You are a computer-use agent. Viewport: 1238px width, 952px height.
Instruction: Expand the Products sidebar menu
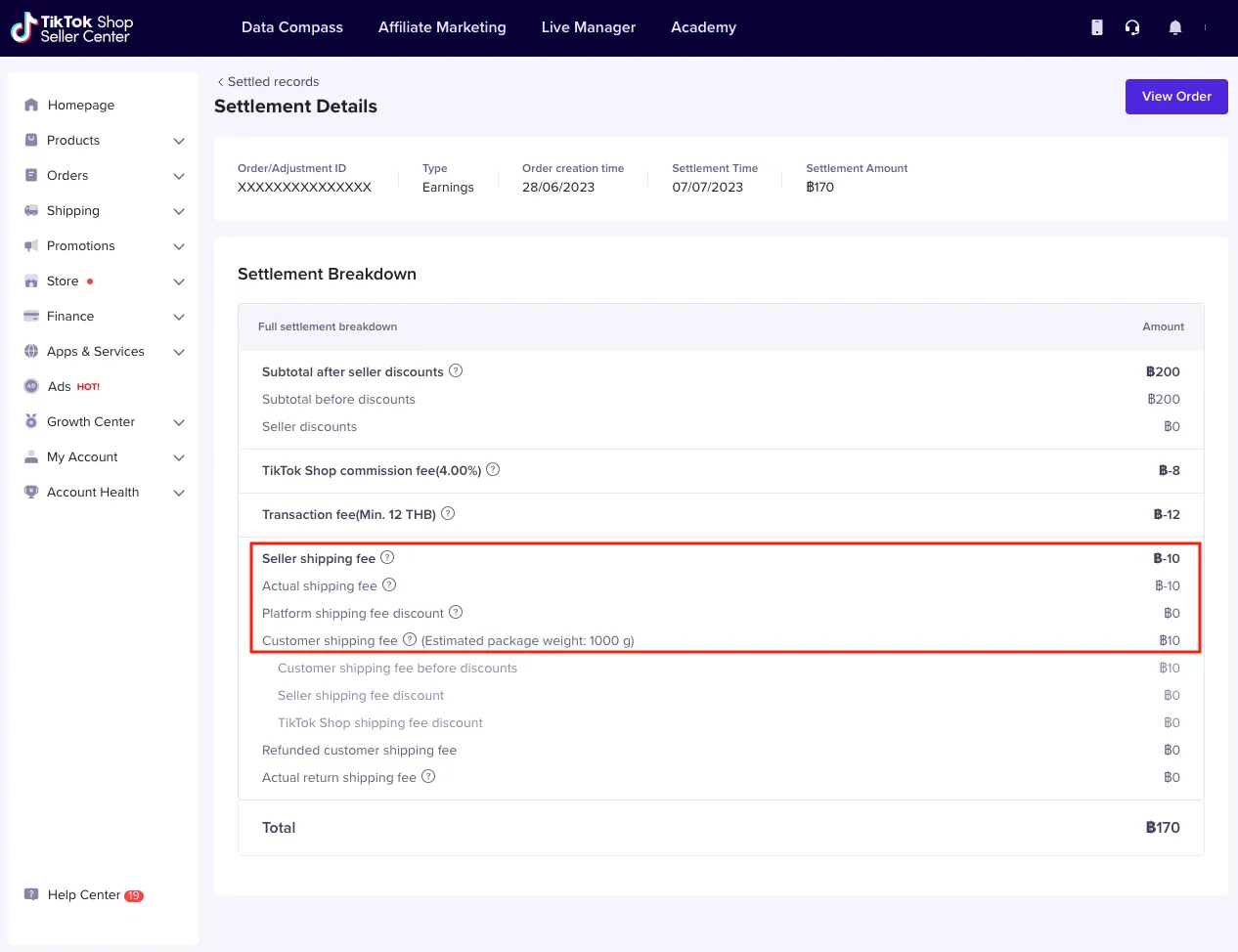pyautogui.click(x=179, y=141)
